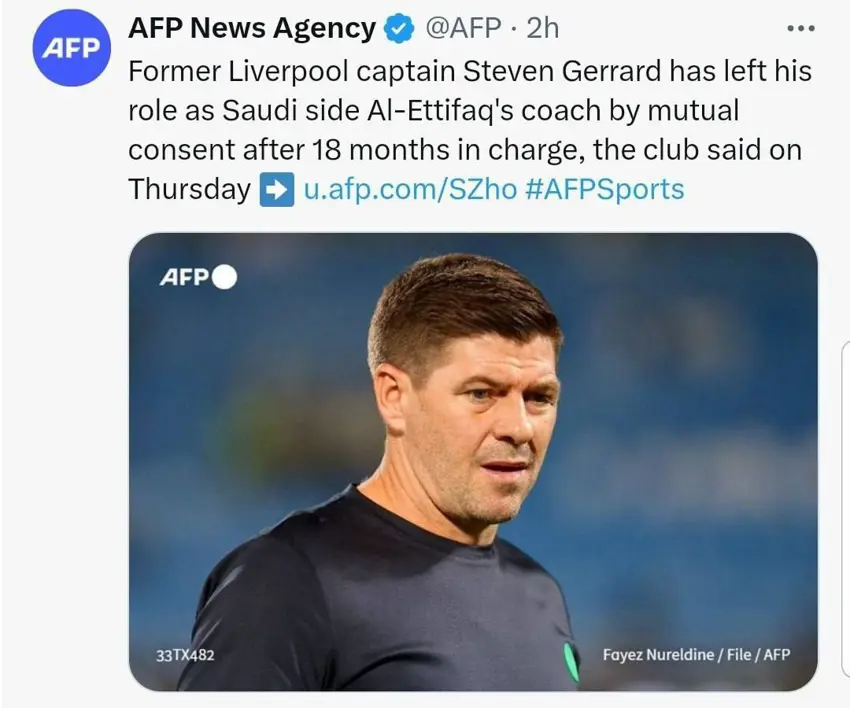Image resolution: width=850 pixels, height=708 pixels.
Task: Open the tweet's 2h timestamp
Action: 542,30
